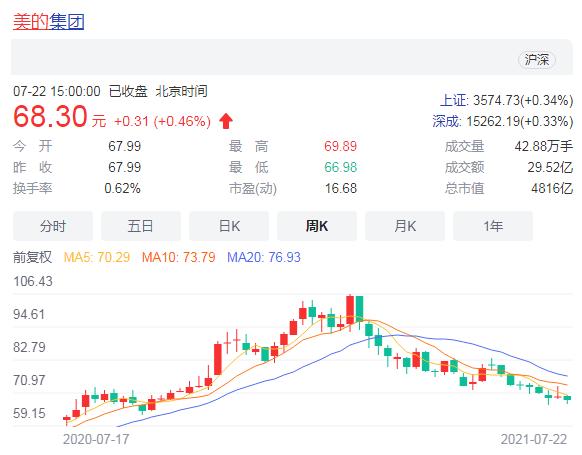582x455 pixels.
Task: Open the 上证 index link
Action: (454, 100)
